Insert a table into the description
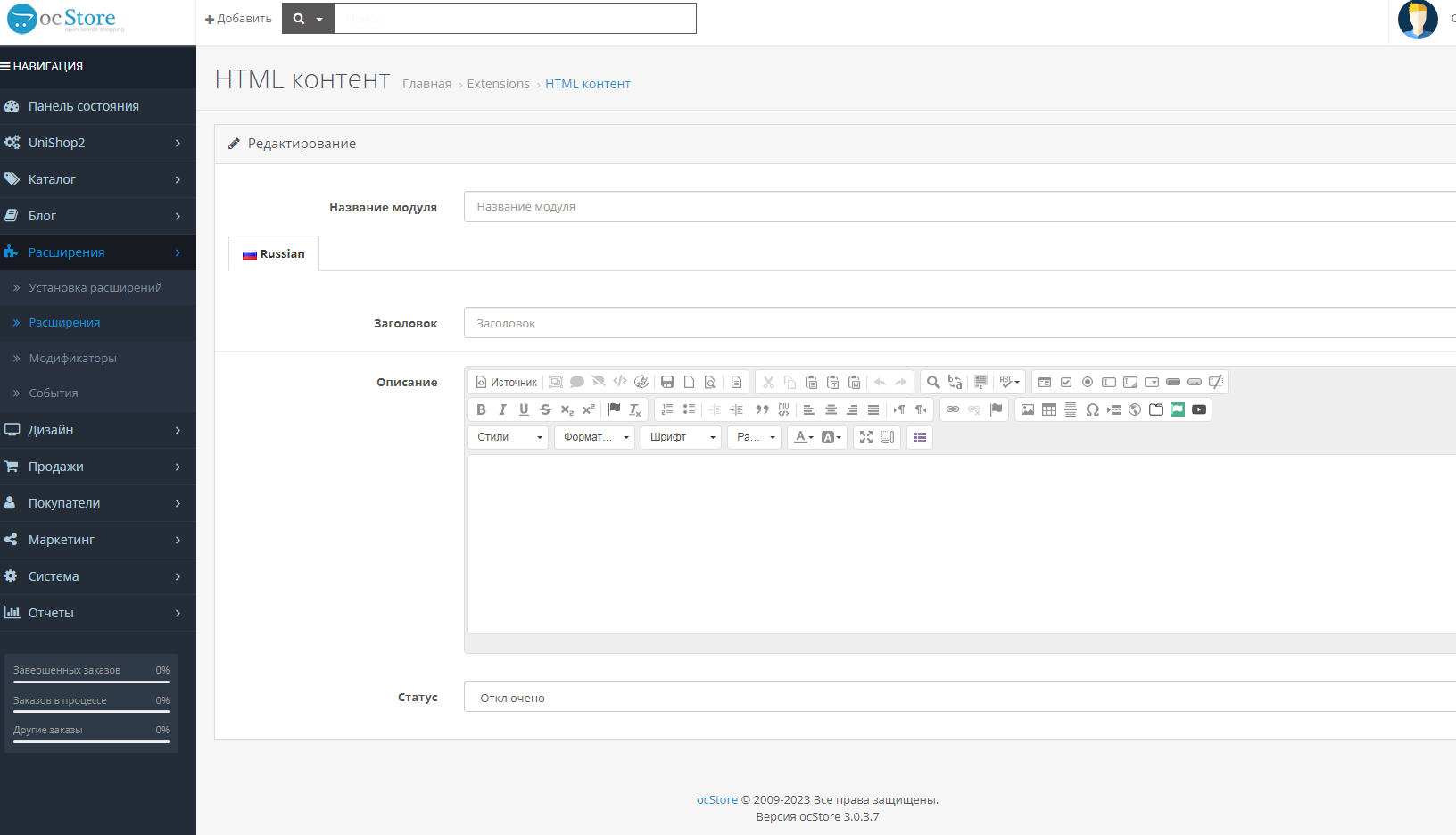Screen dimensions: 1456x835 (x=1049, y=409)
